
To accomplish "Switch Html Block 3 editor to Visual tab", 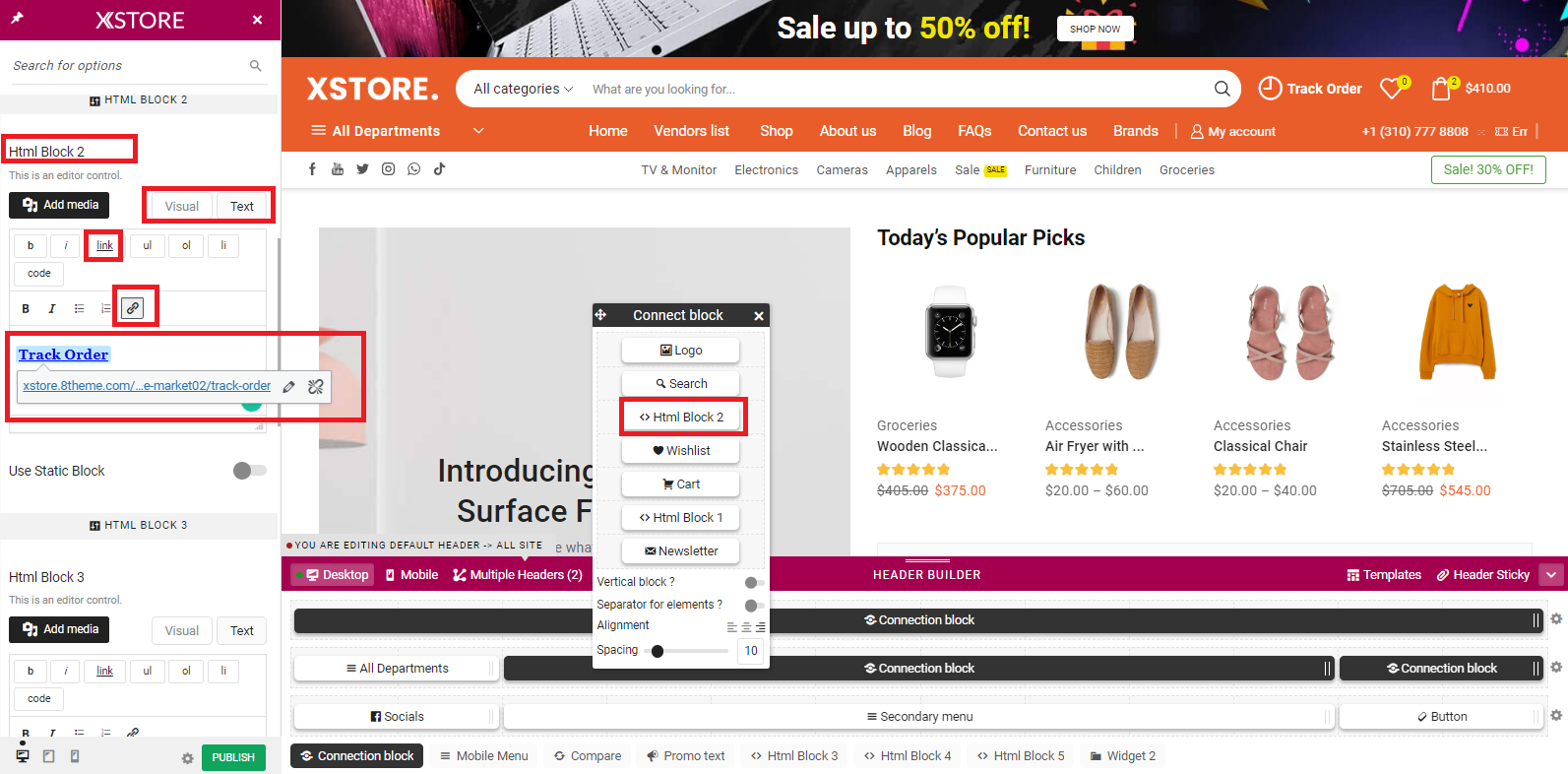I will point(182,630).
